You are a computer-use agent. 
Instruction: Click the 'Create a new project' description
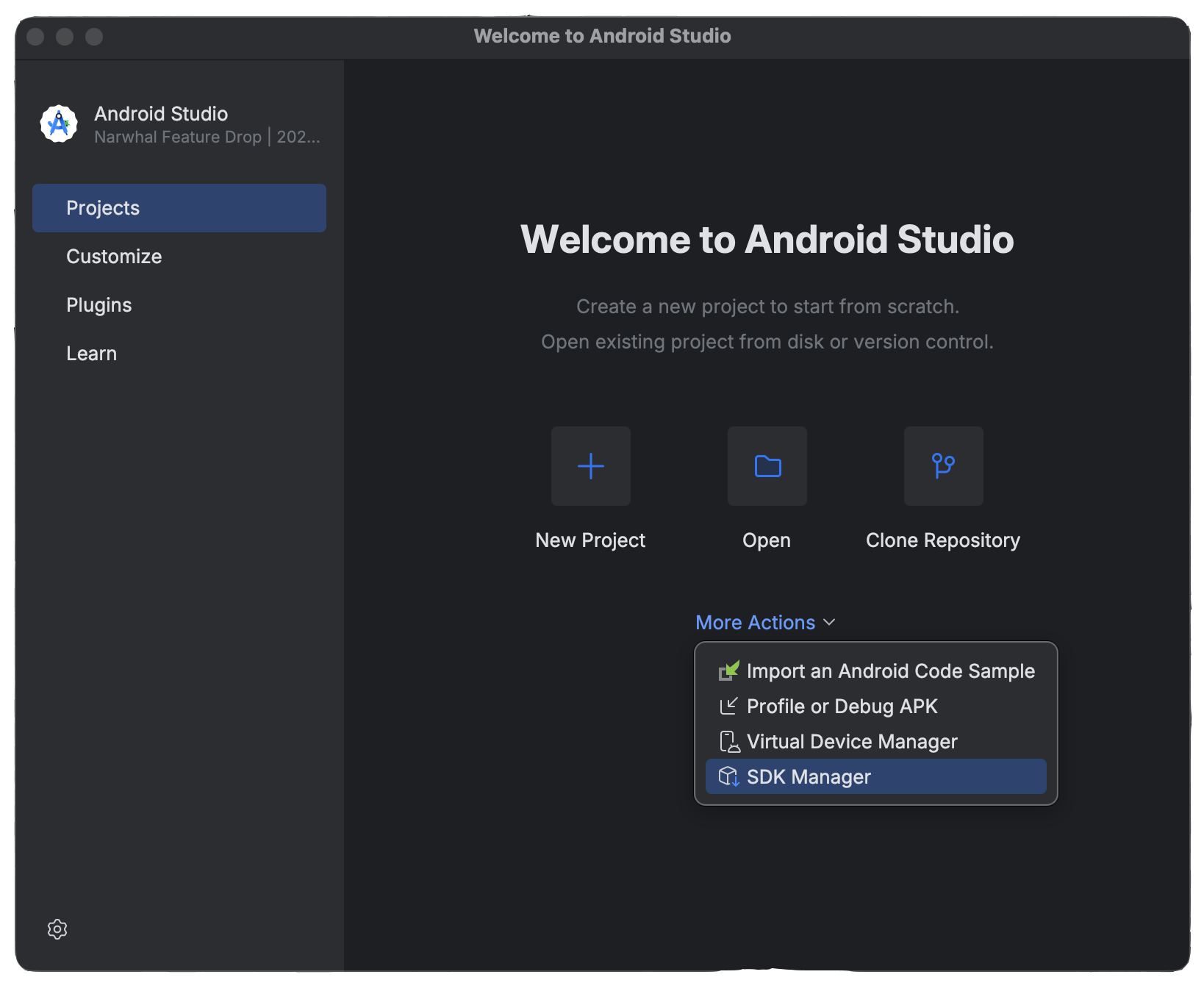pos(767,307)
